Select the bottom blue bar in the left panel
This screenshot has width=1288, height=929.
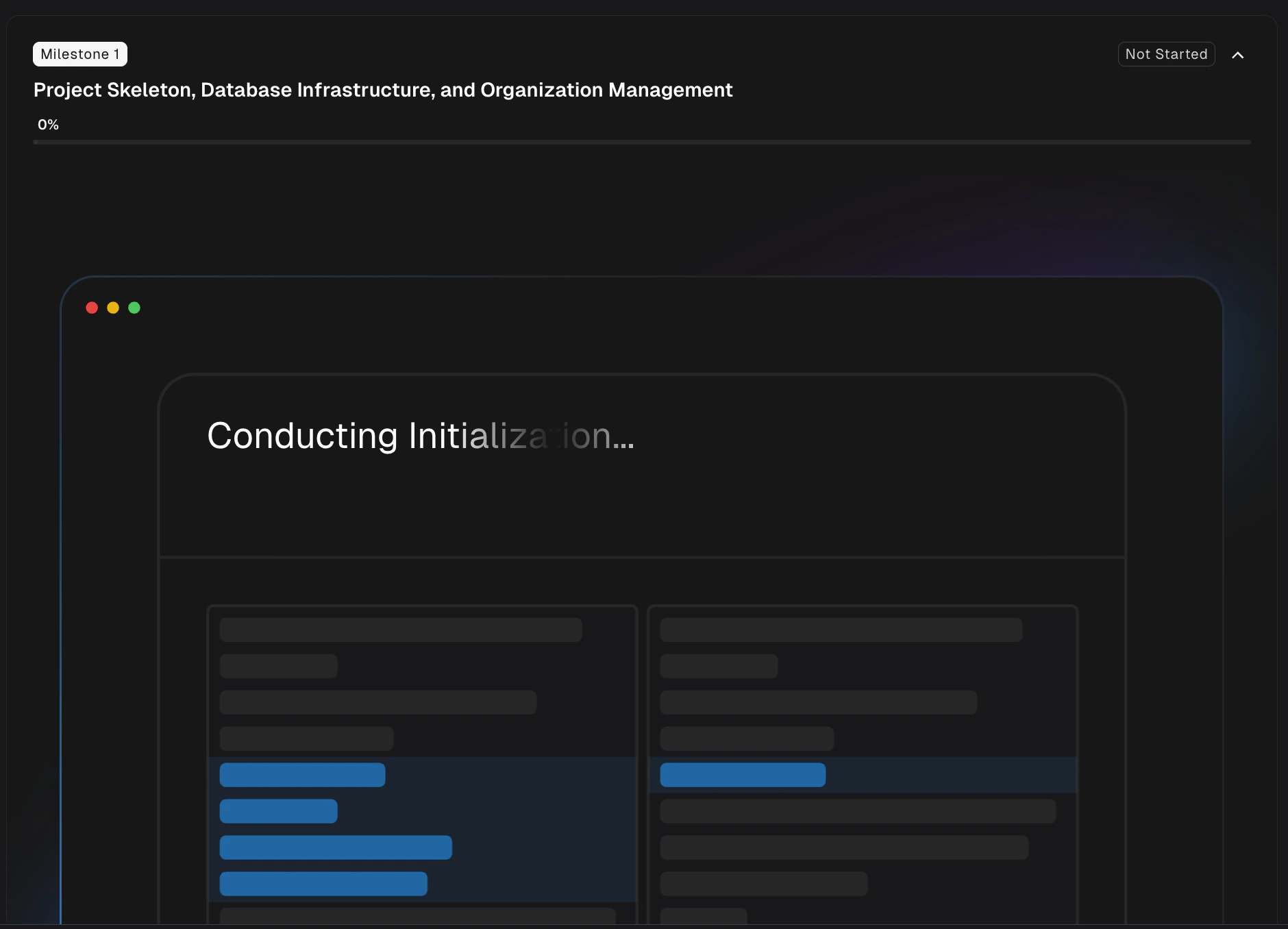(x=323, y=884)
